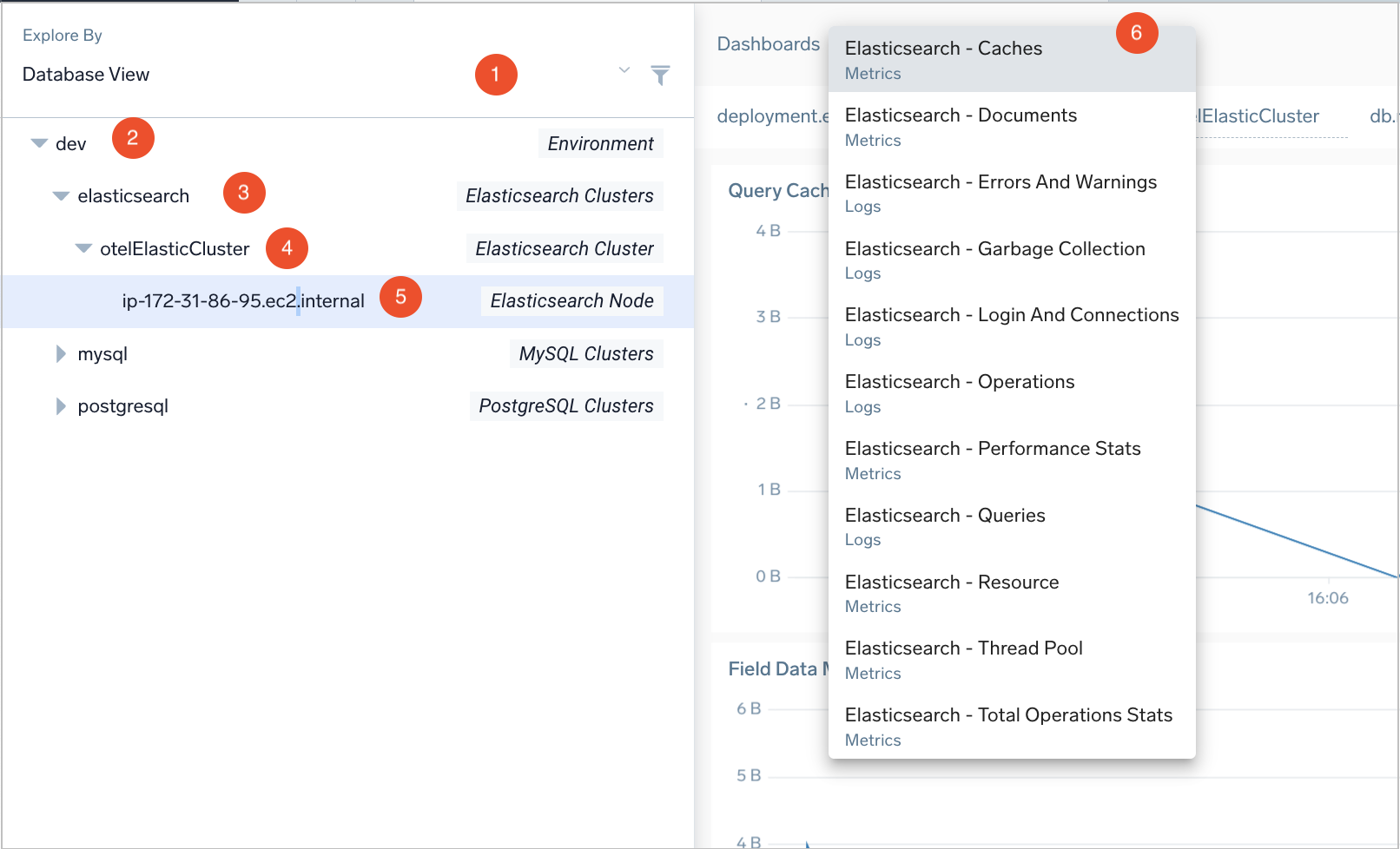The image size is (1400, 849).
Task: Select Elasticsearch - Operations logs dashboard
Action: point(960,392)
